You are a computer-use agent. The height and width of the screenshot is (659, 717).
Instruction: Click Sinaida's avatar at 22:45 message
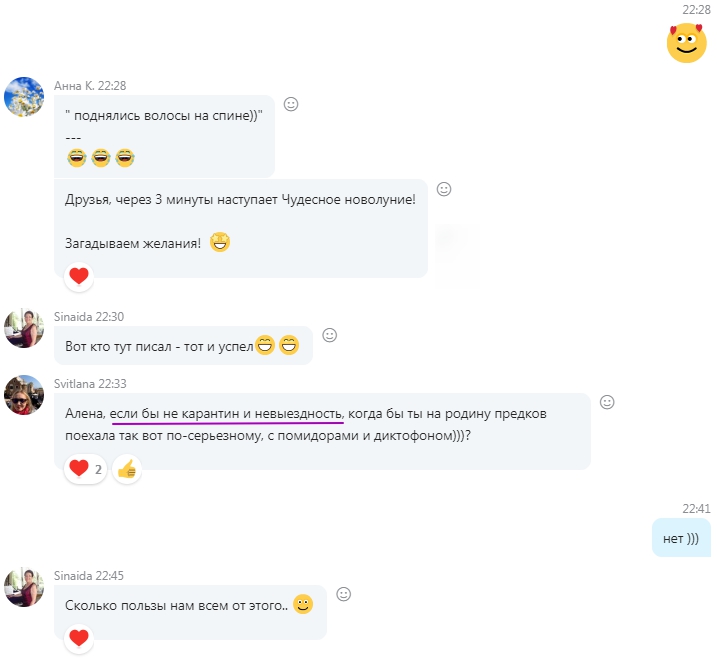[x=24, y=587]
